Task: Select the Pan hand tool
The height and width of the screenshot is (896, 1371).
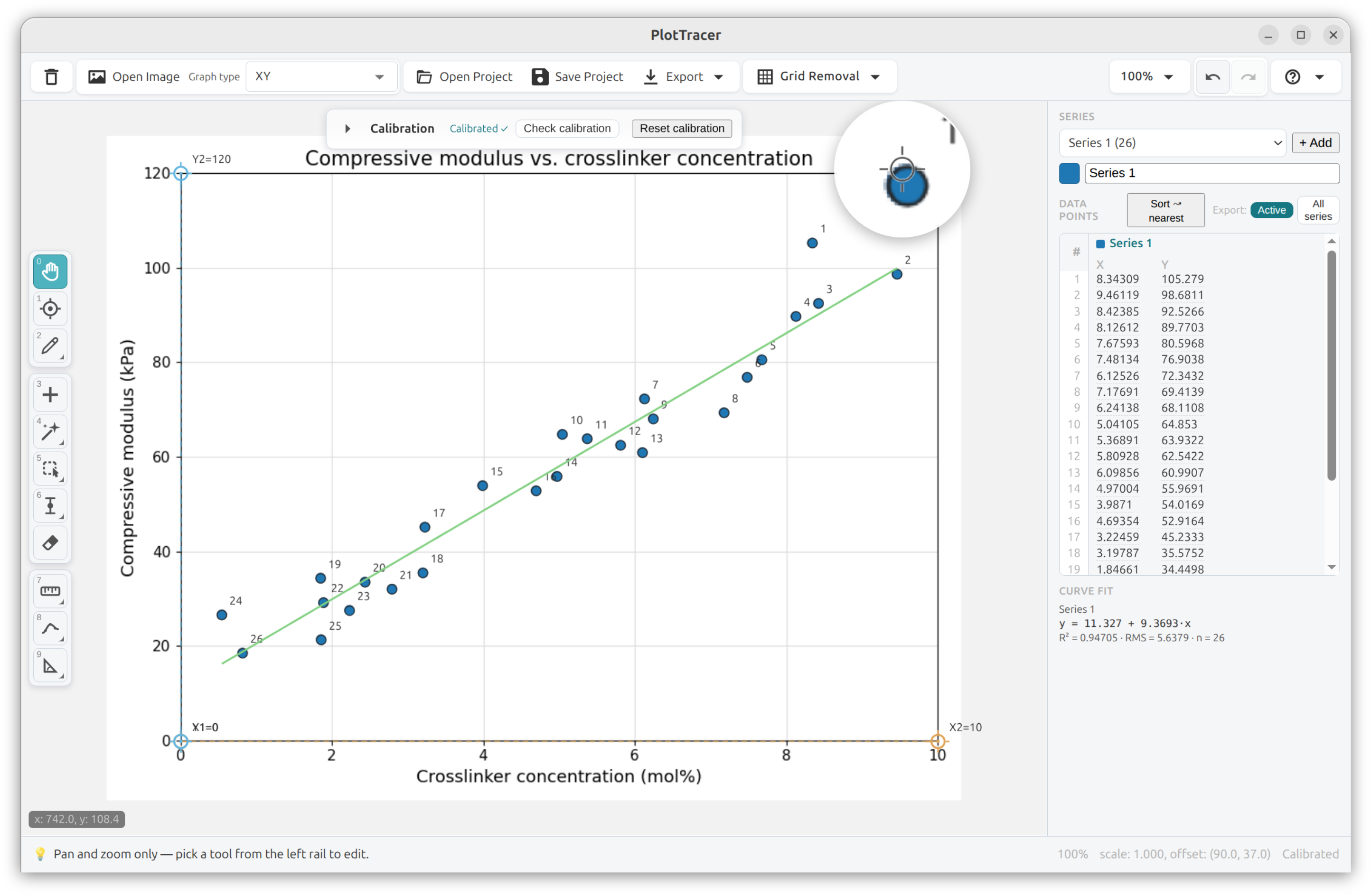Action: click(50, 271)
